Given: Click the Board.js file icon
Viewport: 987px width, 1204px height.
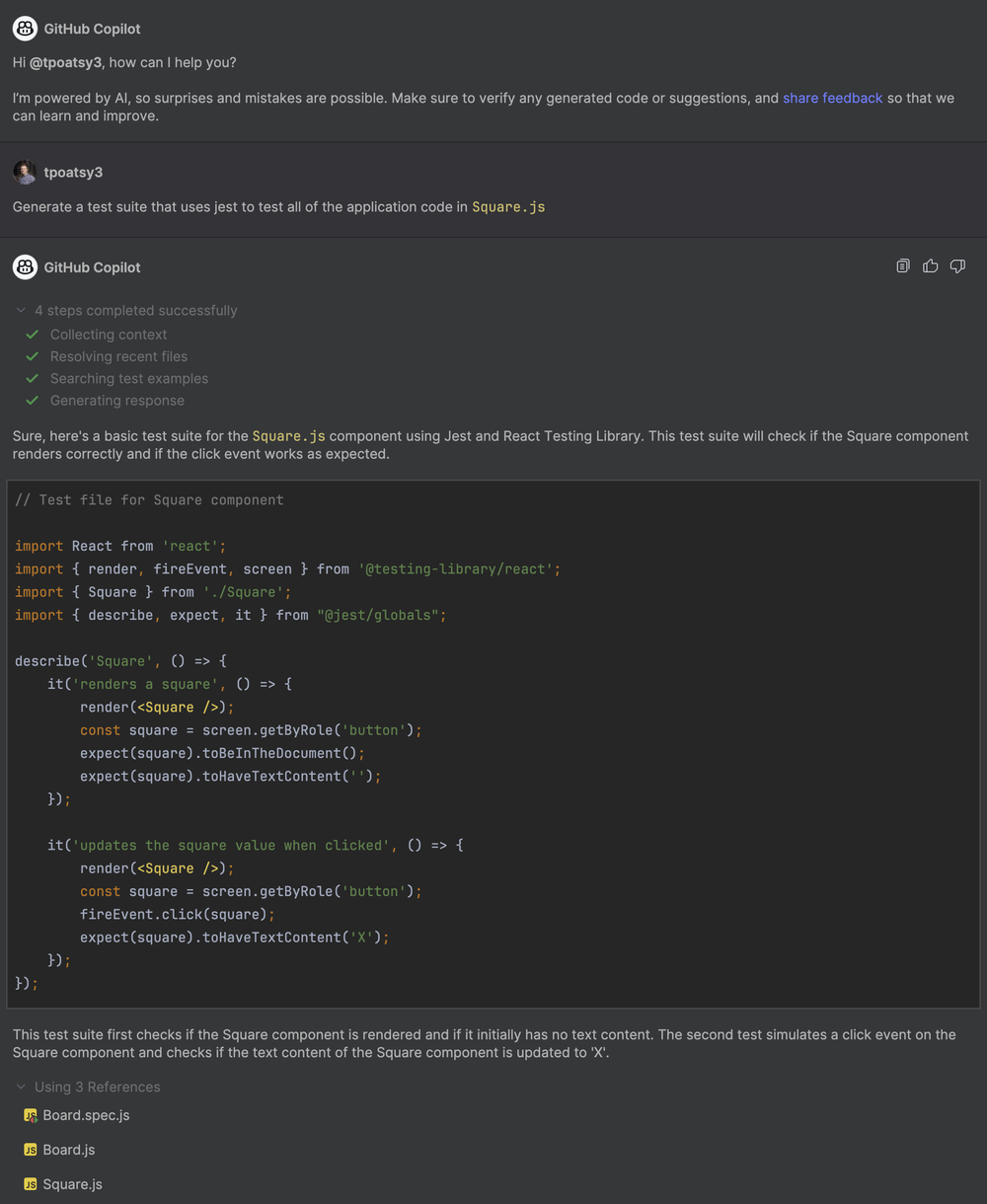Looking at the screenshot, I should 30,1150.
